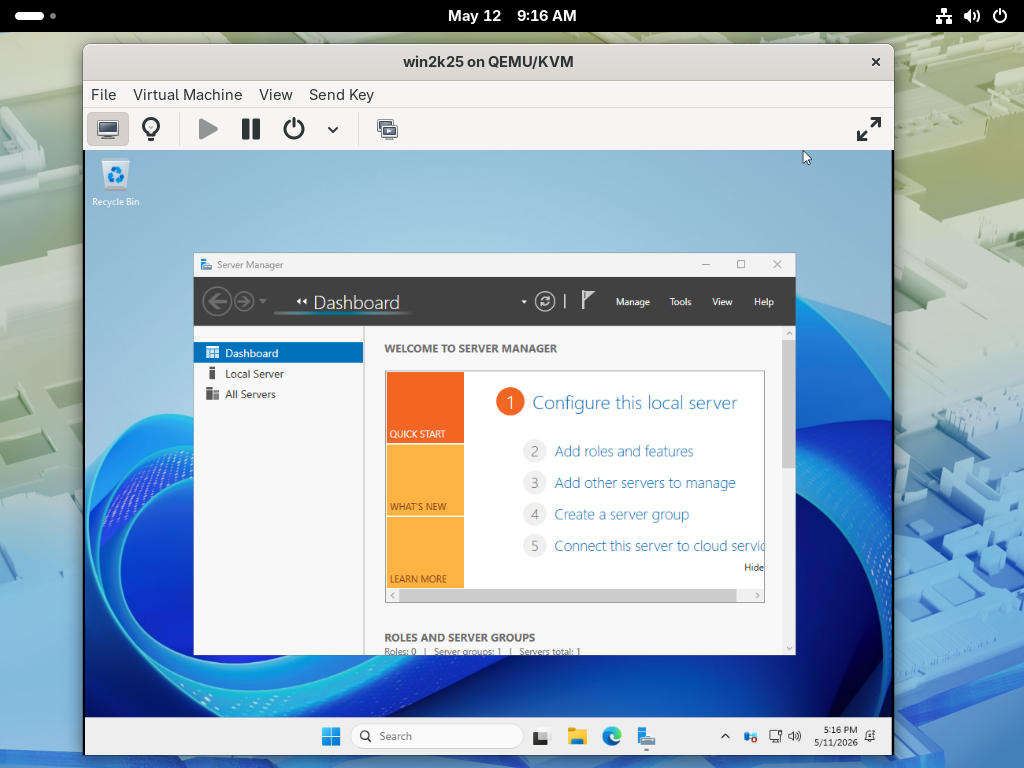Screen dimensions: 1024x768
Task: Open the File menu
Action: tap(103, 95)
